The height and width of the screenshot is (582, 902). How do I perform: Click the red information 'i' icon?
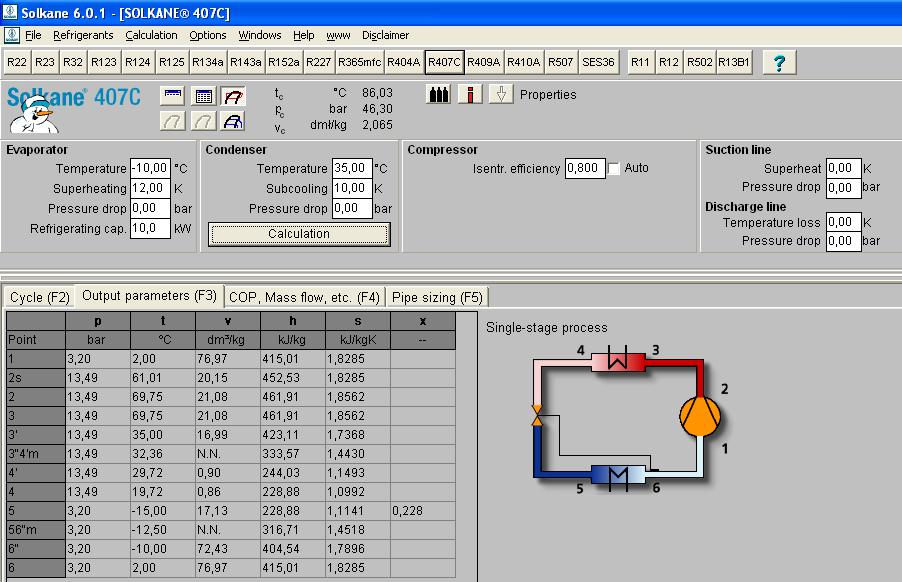tap(470, 94)
